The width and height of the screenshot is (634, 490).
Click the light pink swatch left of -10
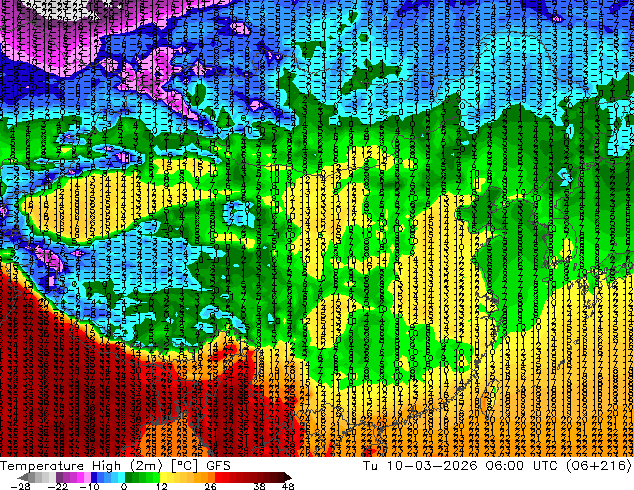click(87, 477)
